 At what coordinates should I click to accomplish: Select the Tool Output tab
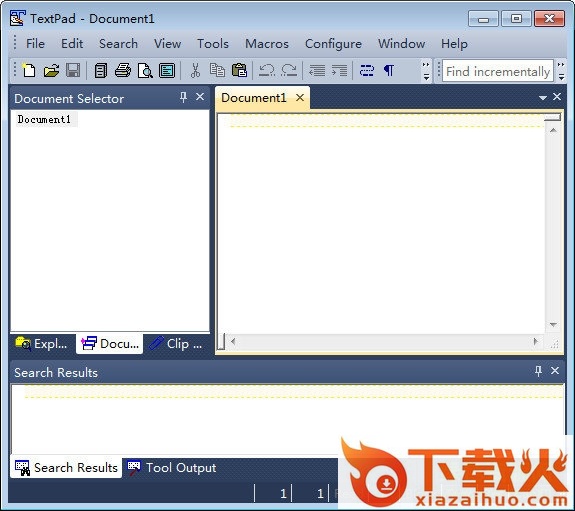click(x=172, y=468)
